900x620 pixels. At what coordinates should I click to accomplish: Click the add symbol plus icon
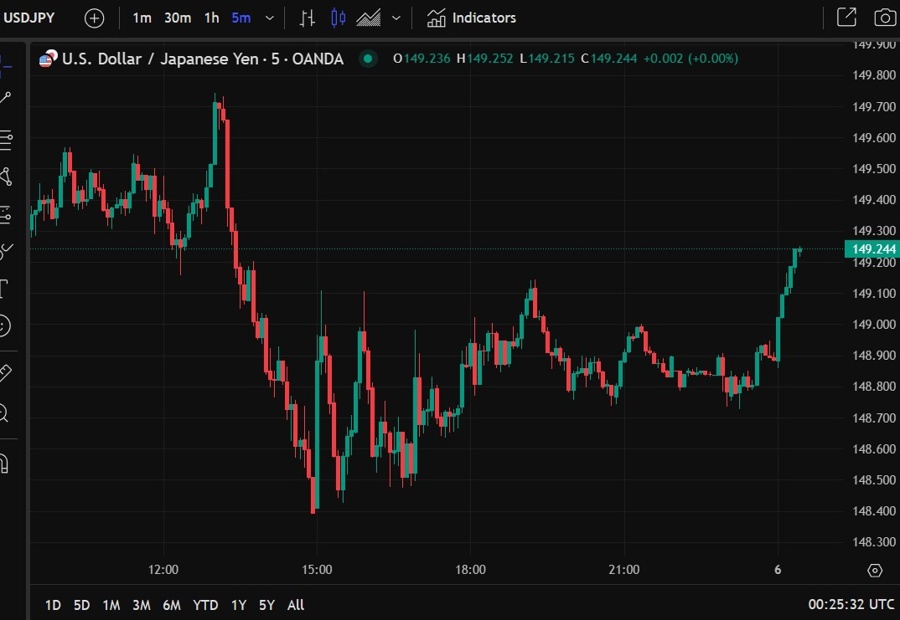[x=94, y=18]
